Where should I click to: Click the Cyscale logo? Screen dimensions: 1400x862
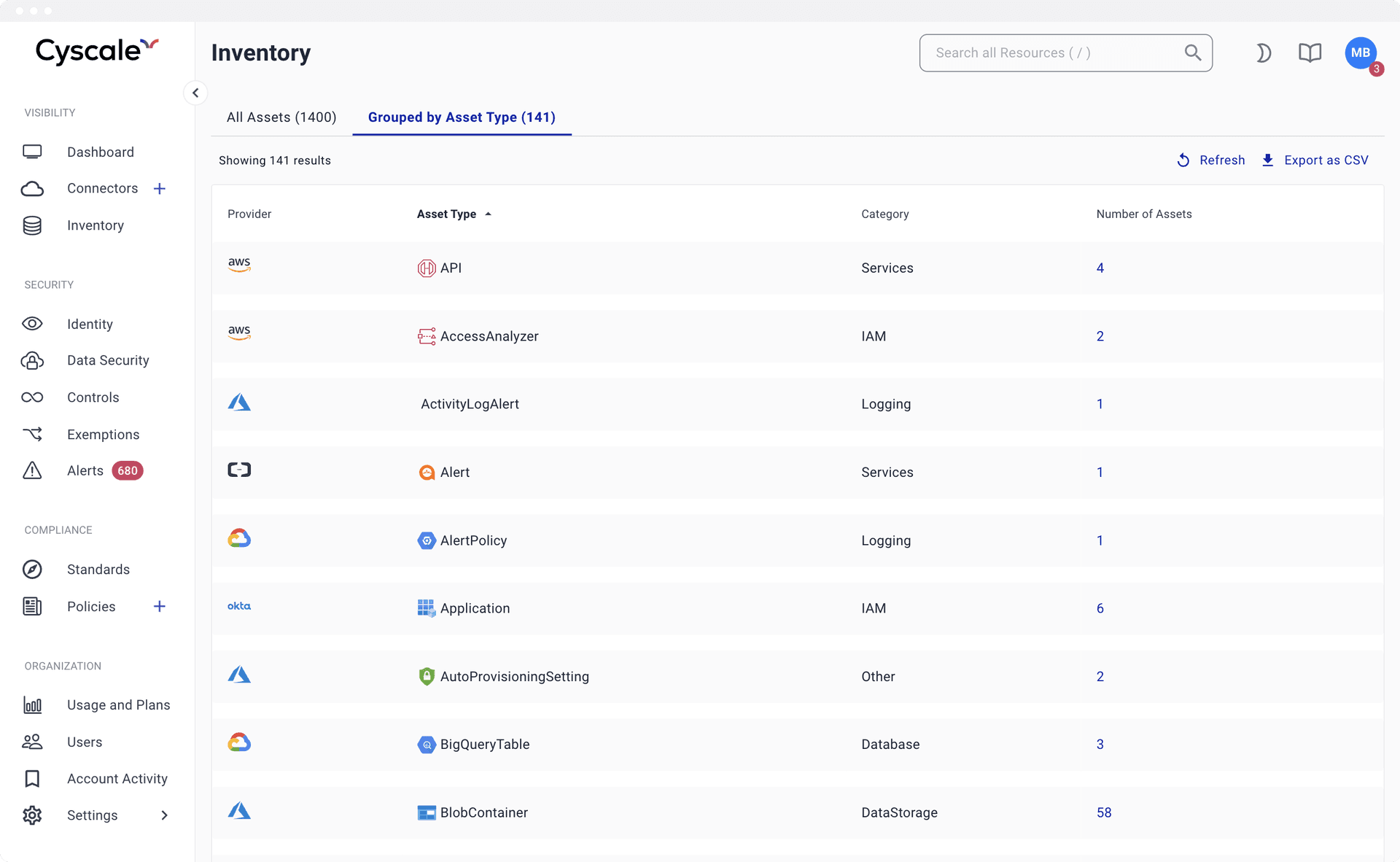[x=96, y=51]
